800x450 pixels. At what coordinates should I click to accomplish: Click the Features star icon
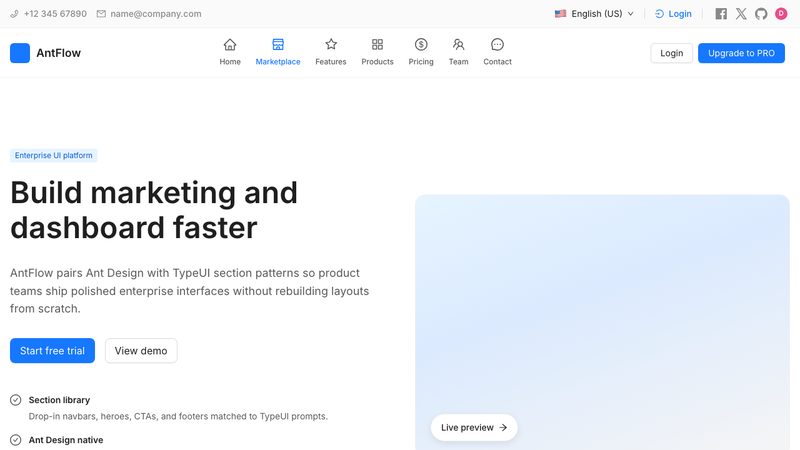tap(331, 45)
